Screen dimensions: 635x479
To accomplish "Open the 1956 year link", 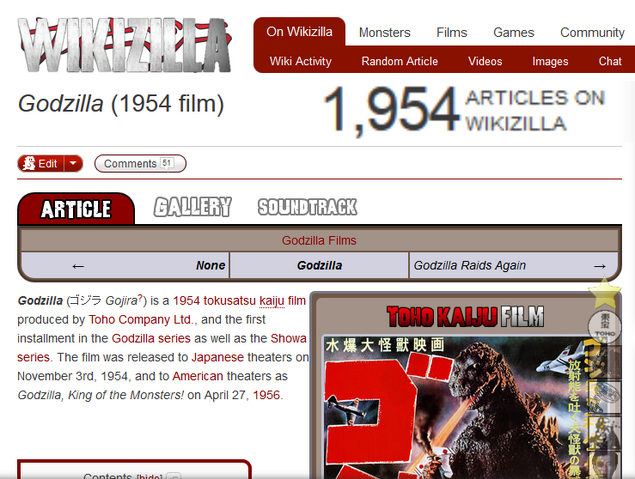I will click(266, 395).
